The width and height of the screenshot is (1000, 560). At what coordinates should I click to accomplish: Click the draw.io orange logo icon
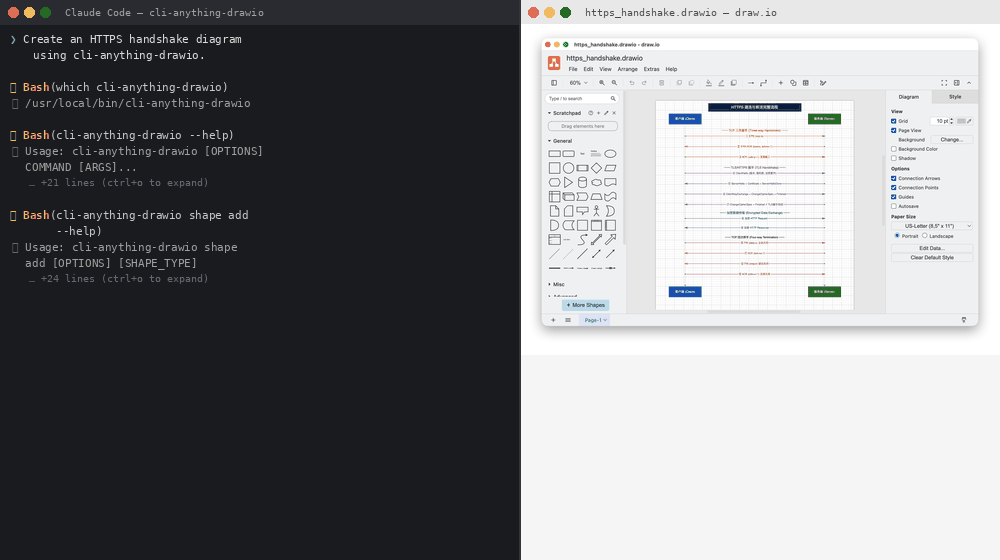coord(554,62)
